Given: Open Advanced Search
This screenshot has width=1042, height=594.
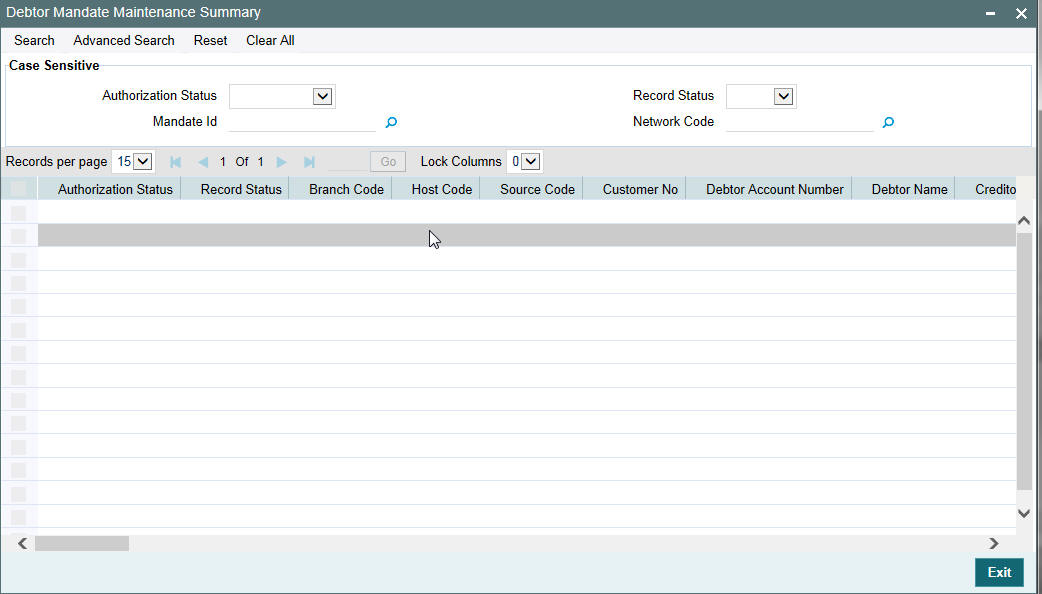Looking at the screenshot, I should click(x=124, y=41).
